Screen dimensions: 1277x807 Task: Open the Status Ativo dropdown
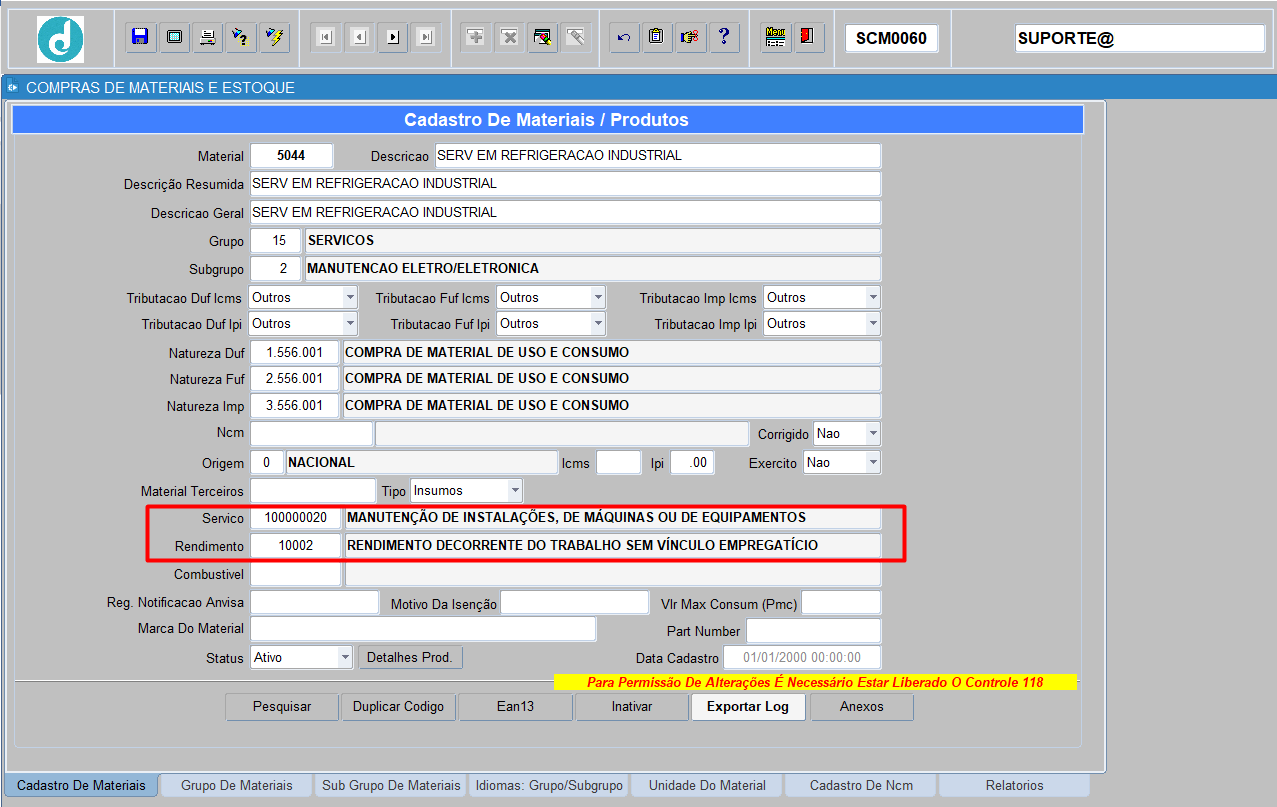pyautogui.click(x=345, y=657)
